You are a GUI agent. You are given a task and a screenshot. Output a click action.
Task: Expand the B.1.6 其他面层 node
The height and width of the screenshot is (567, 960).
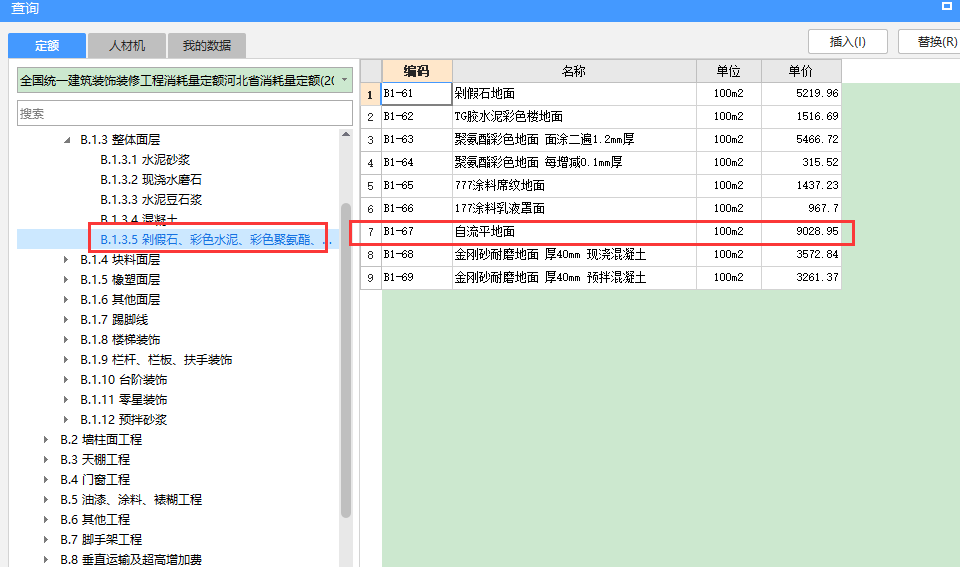(x=66, y=299)
